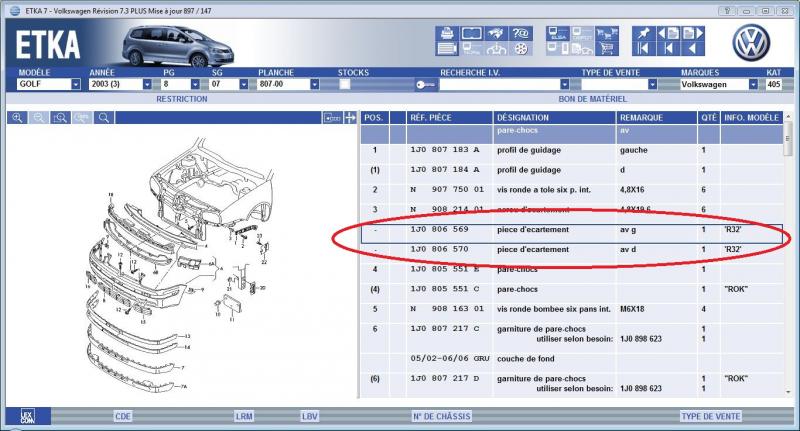Screen dimensions: 800x431
Task: Click the QTÉ column header
Action: 709,118
